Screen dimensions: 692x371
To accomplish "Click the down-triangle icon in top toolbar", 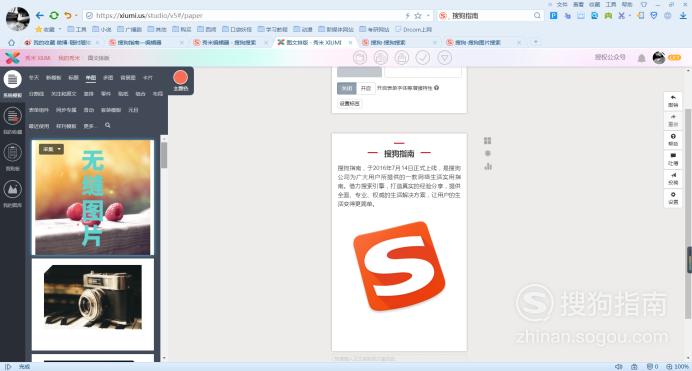I will [x=444, y=58].
